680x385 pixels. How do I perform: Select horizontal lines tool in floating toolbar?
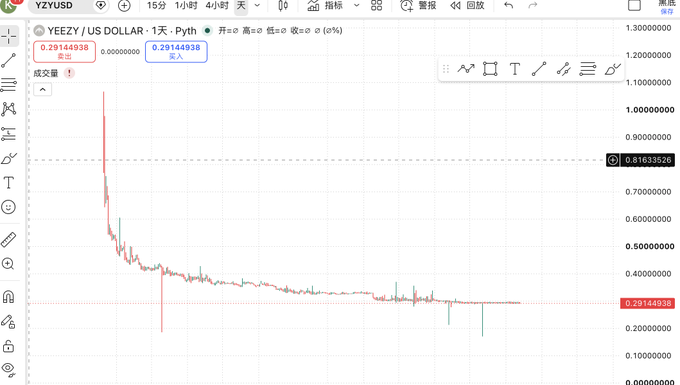(588, 69)
